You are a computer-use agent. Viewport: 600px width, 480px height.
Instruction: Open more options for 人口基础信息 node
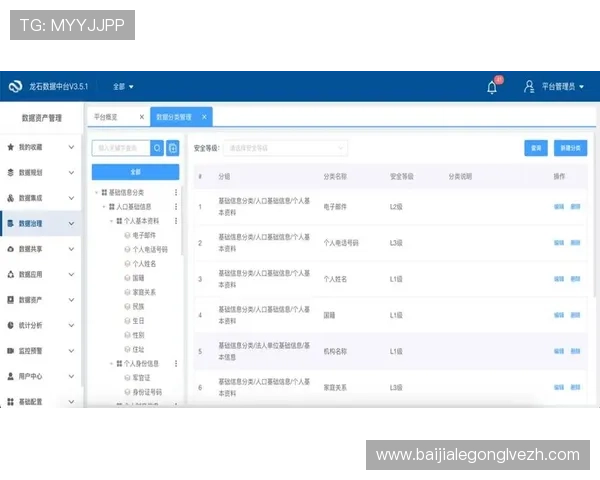tap(177, 206)
